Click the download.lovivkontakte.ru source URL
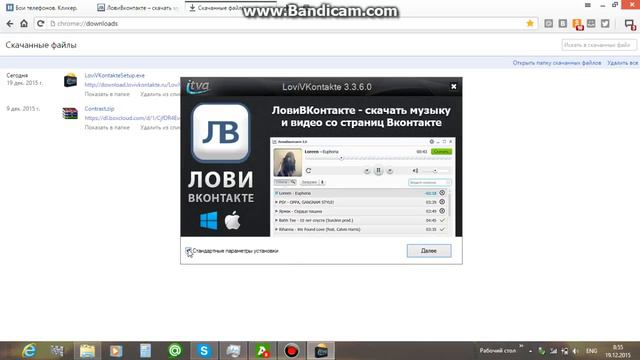640x360 pixels. [132, 85]
